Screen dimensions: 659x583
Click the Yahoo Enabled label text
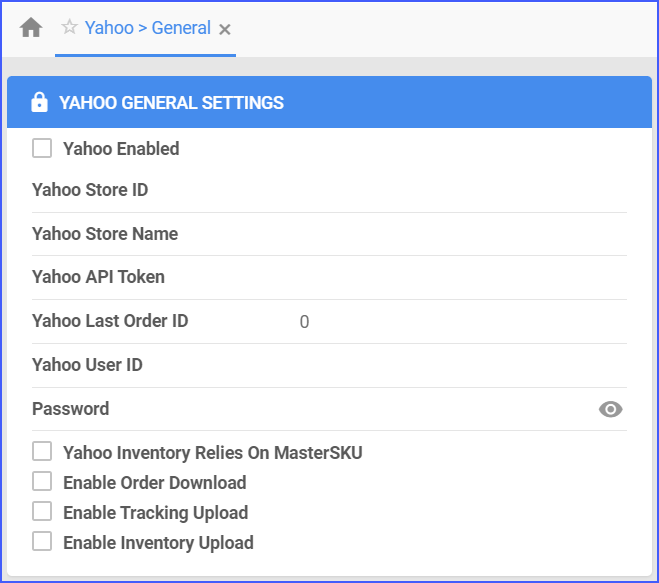[x=121, y=149]
